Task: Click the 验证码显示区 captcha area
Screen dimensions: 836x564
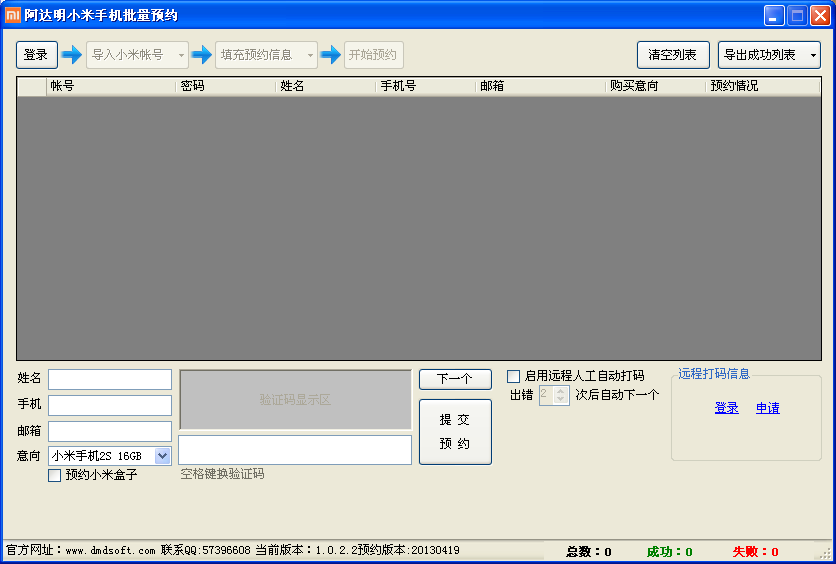Action: [x=295, y=400]
